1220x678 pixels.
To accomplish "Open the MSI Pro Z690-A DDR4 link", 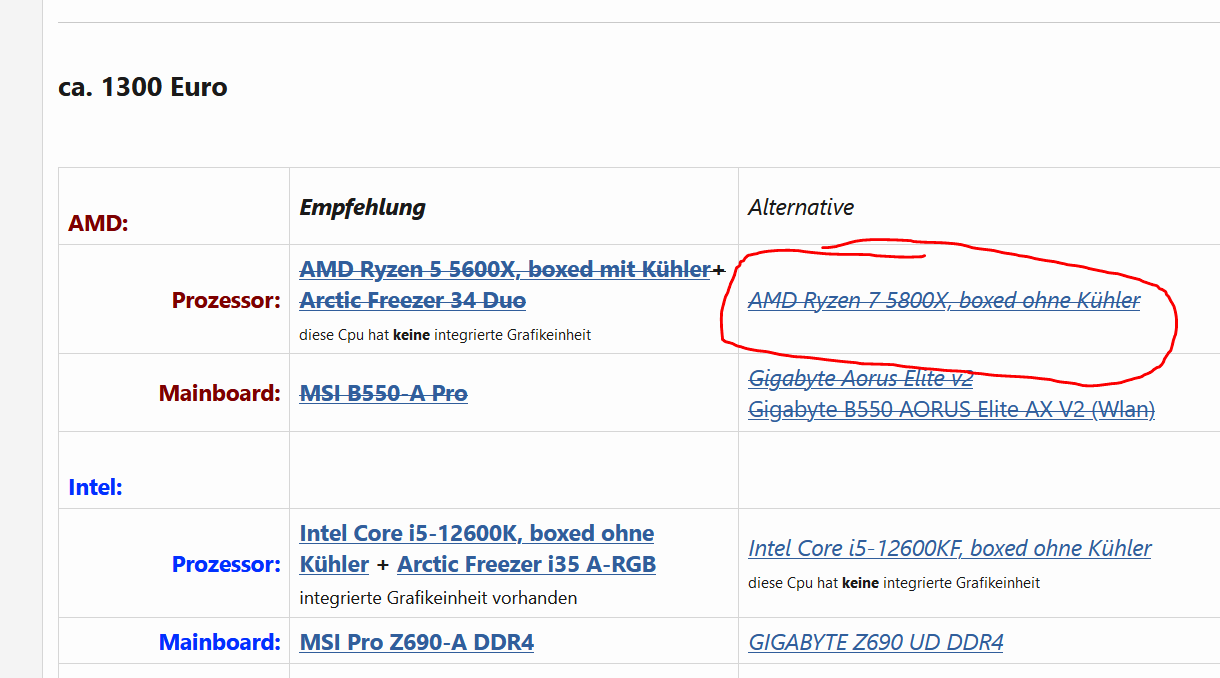I will point(417,642).
